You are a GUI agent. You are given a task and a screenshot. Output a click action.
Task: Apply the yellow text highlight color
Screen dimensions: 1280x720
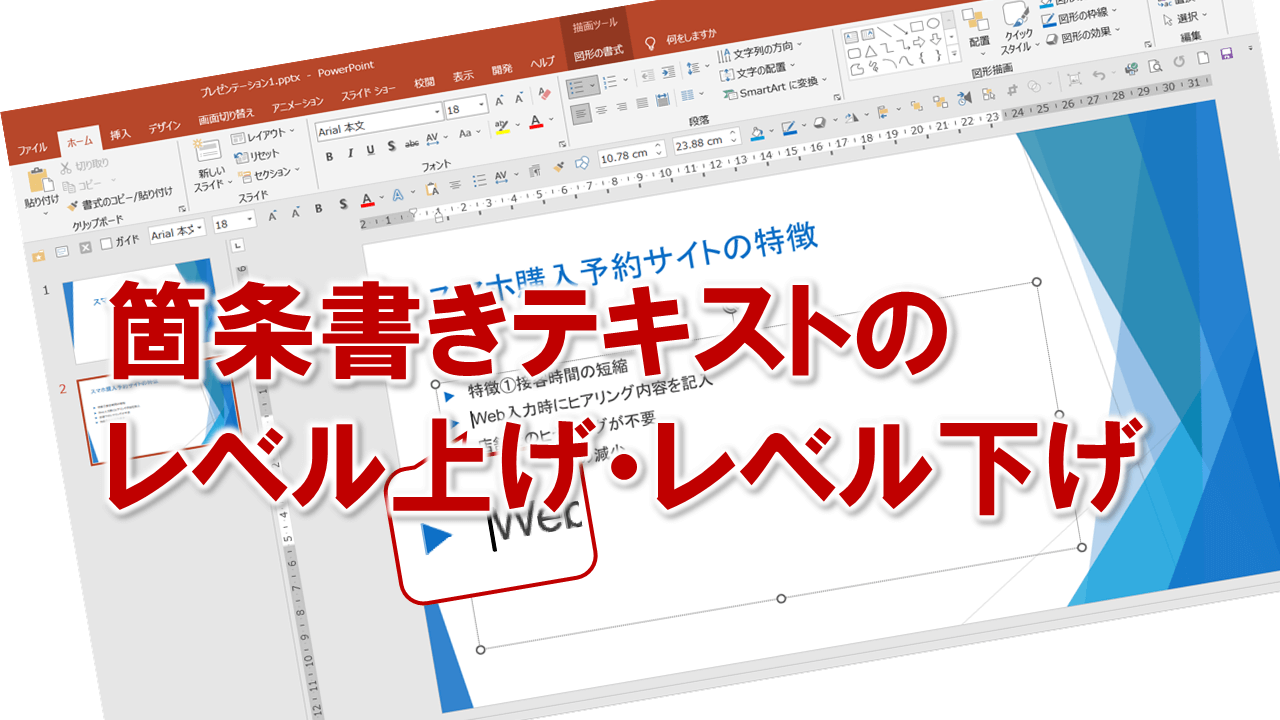tap(502, 128)
